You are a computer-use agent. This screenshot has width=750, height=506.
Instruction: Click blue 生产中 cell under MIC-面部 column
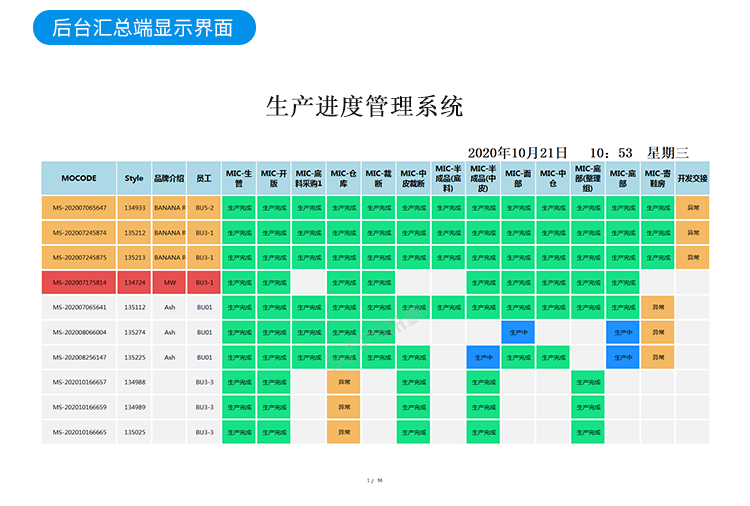(518, 332)
